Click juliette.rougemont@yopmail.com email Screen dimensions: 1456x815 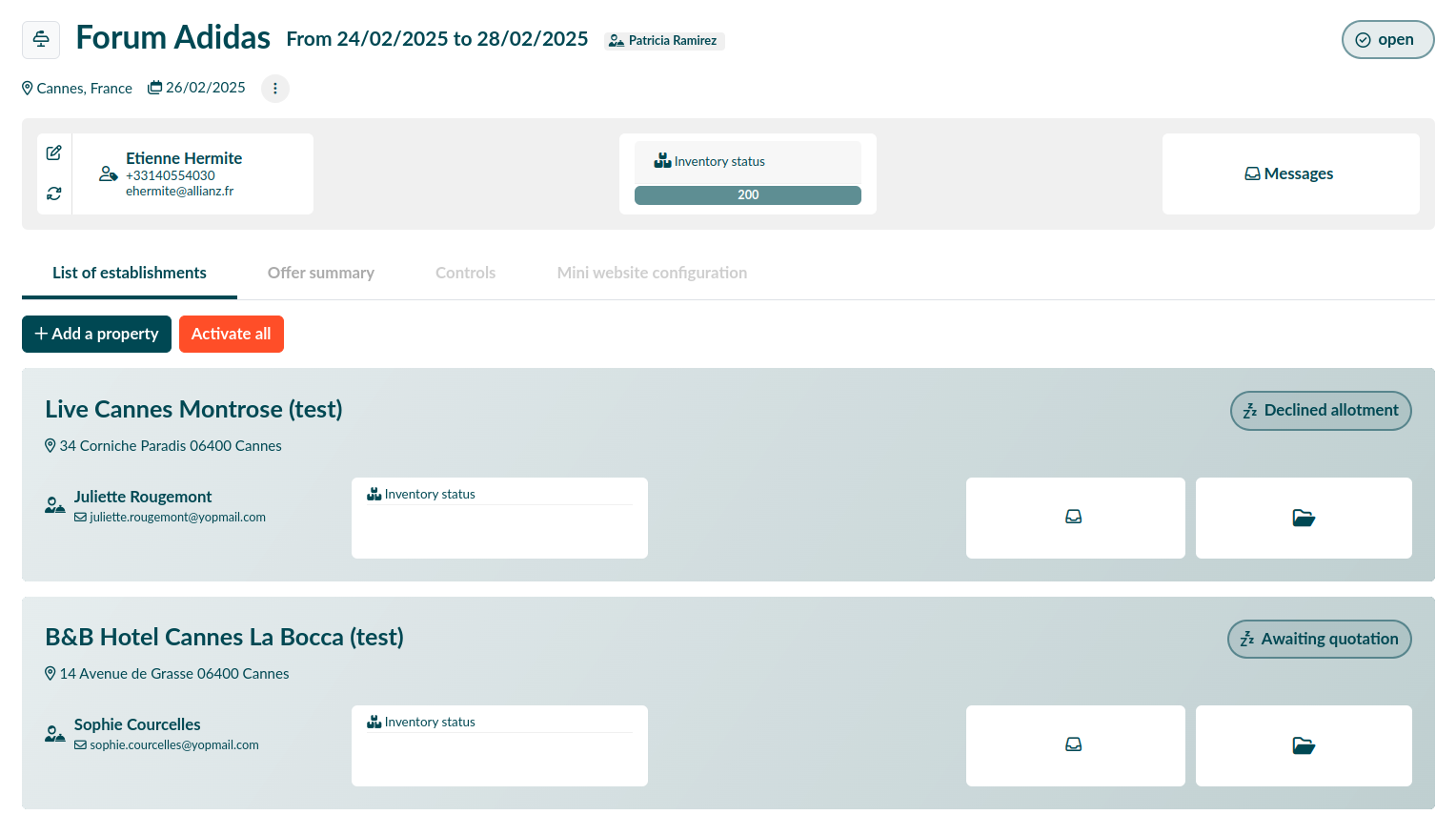coord(177,518)
